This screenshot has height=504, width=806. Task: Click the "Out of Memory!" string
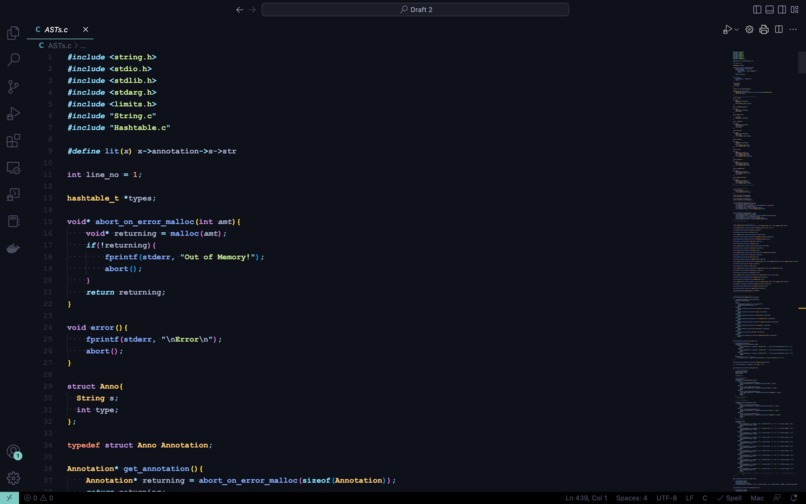tap(218, 257)
